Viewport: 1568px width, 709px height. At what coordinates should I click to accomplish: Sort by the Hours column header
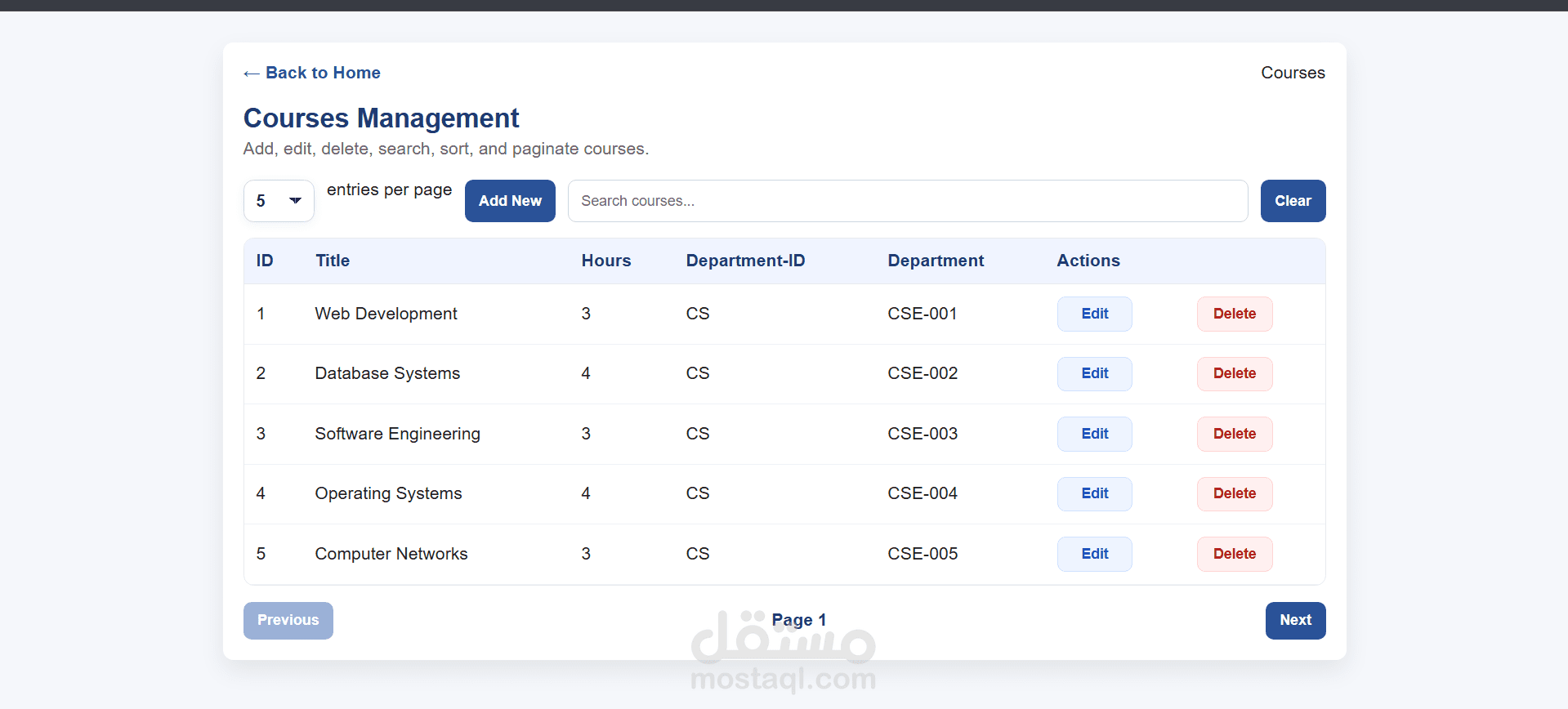[606, 261]
